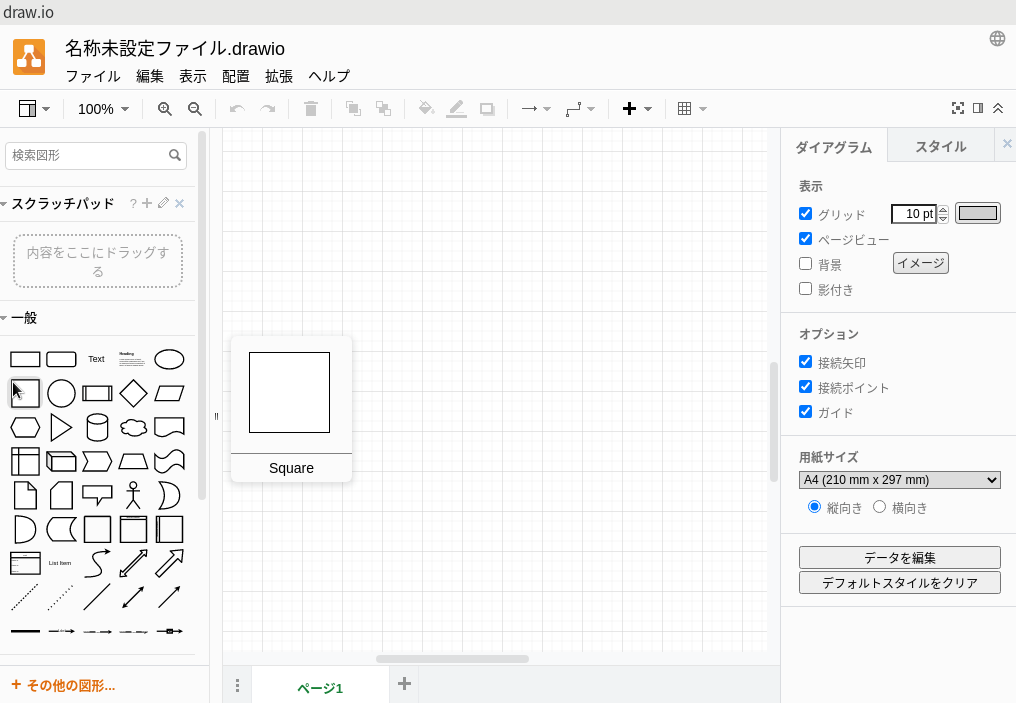Screen dimensions: 1016x703
Task: Click the line color pencil icon
Action: 456,109
